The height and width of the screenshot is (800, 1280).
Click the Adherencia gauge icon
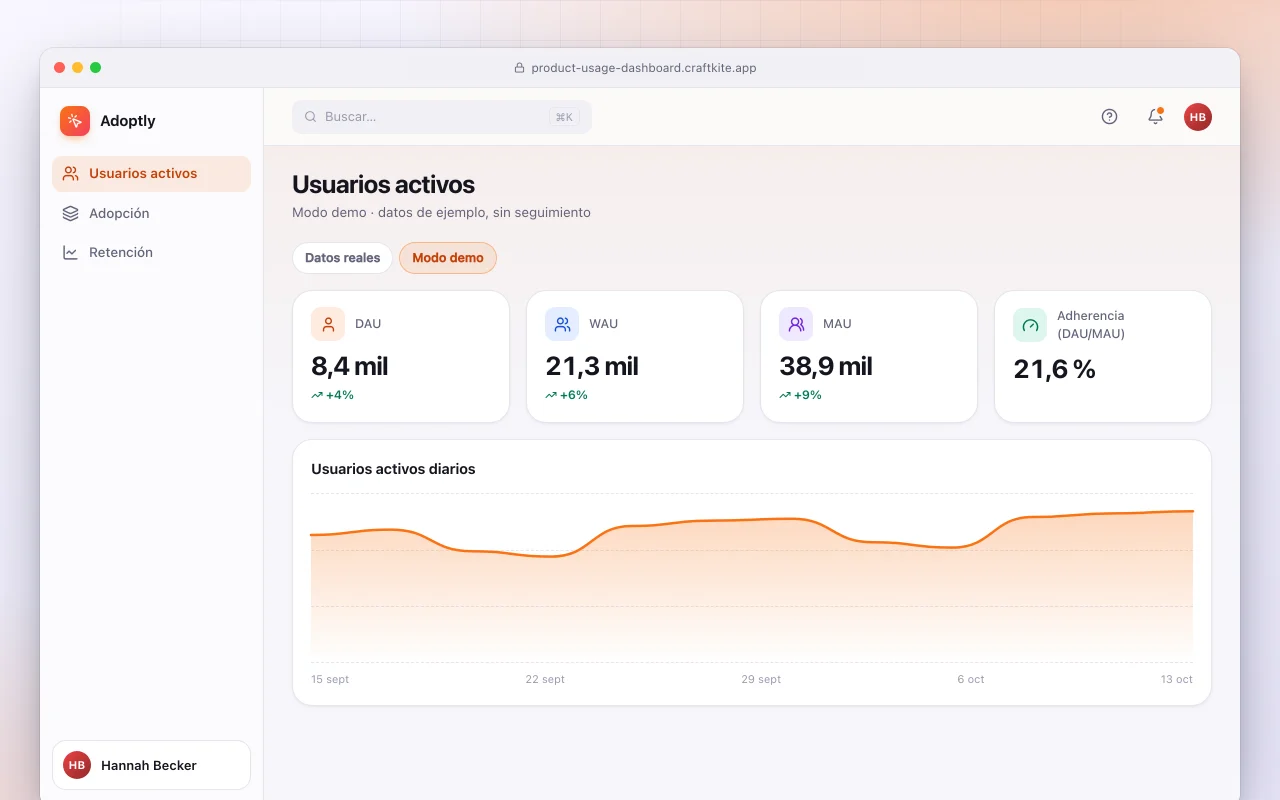pyautogui.click(x=1030, y=325)
